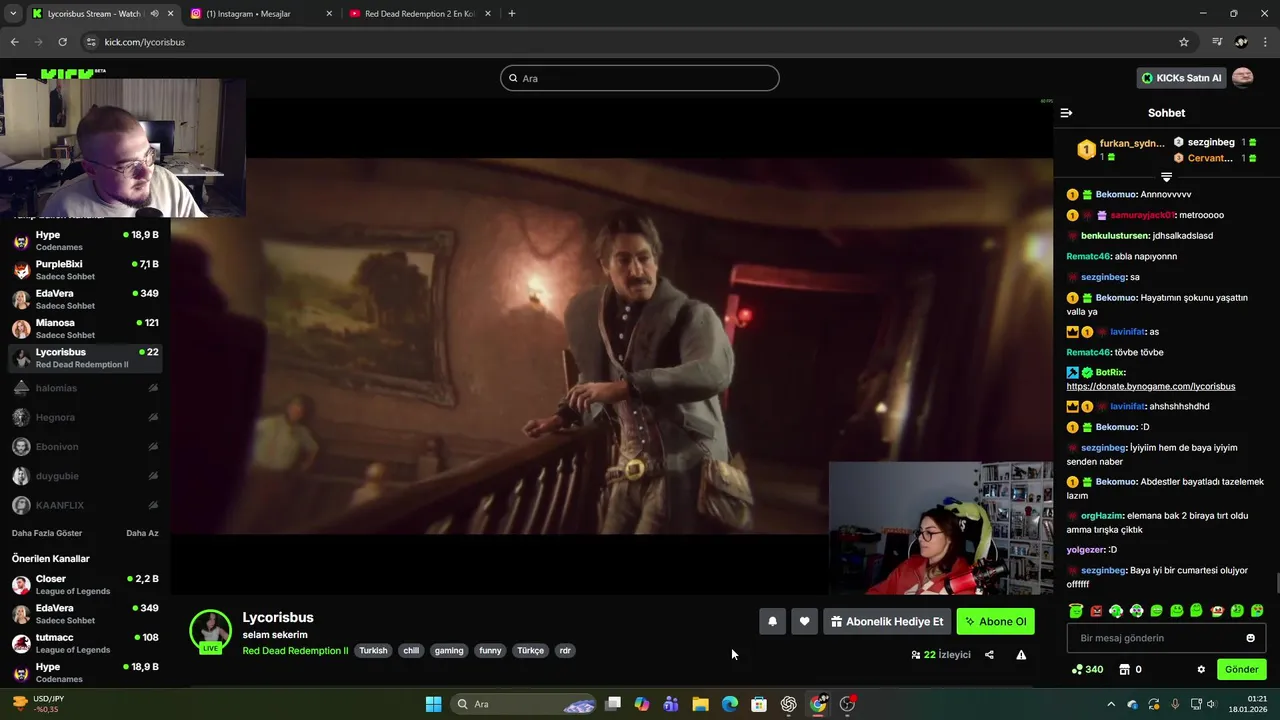Open Windows Start menu
The width and height of the screenshot is (1280, 720).
(x=433, y=704)
